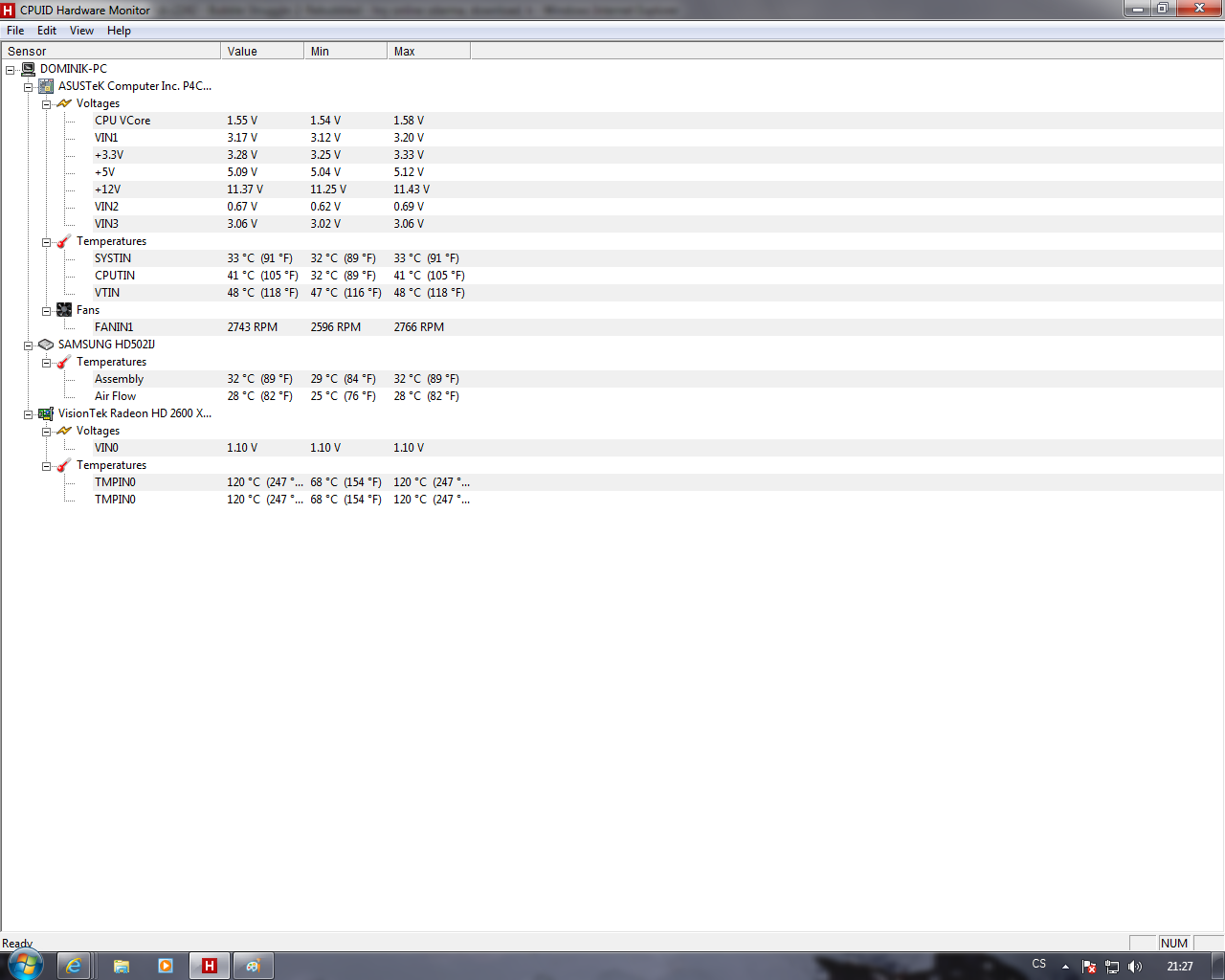This screenshot has height=980, width=1225.
Task: Collapse the SAMSUNG Temperatures group
Action: click(x=46, y=363)
